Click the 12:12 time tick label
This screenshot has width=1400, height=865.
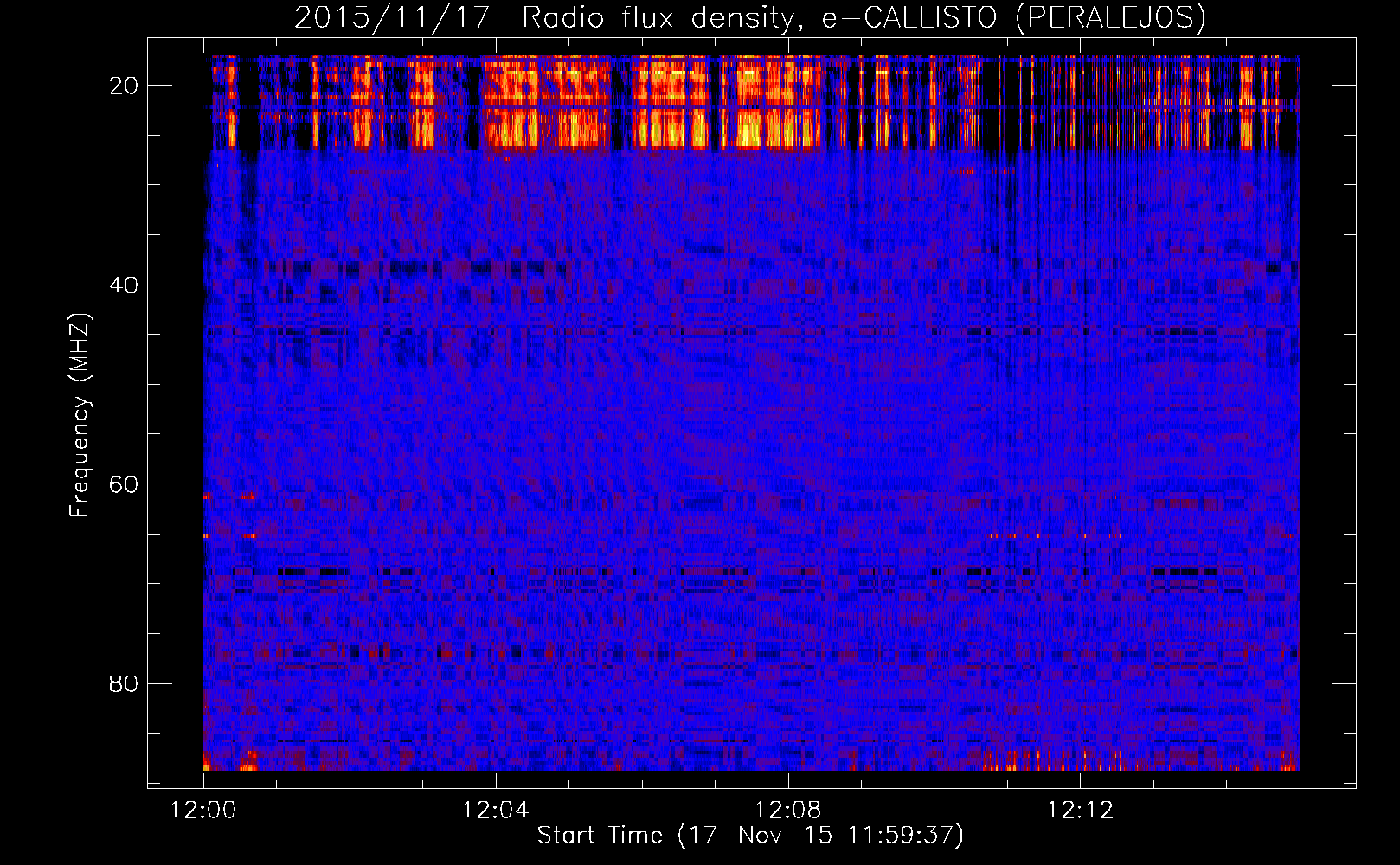1080,811
